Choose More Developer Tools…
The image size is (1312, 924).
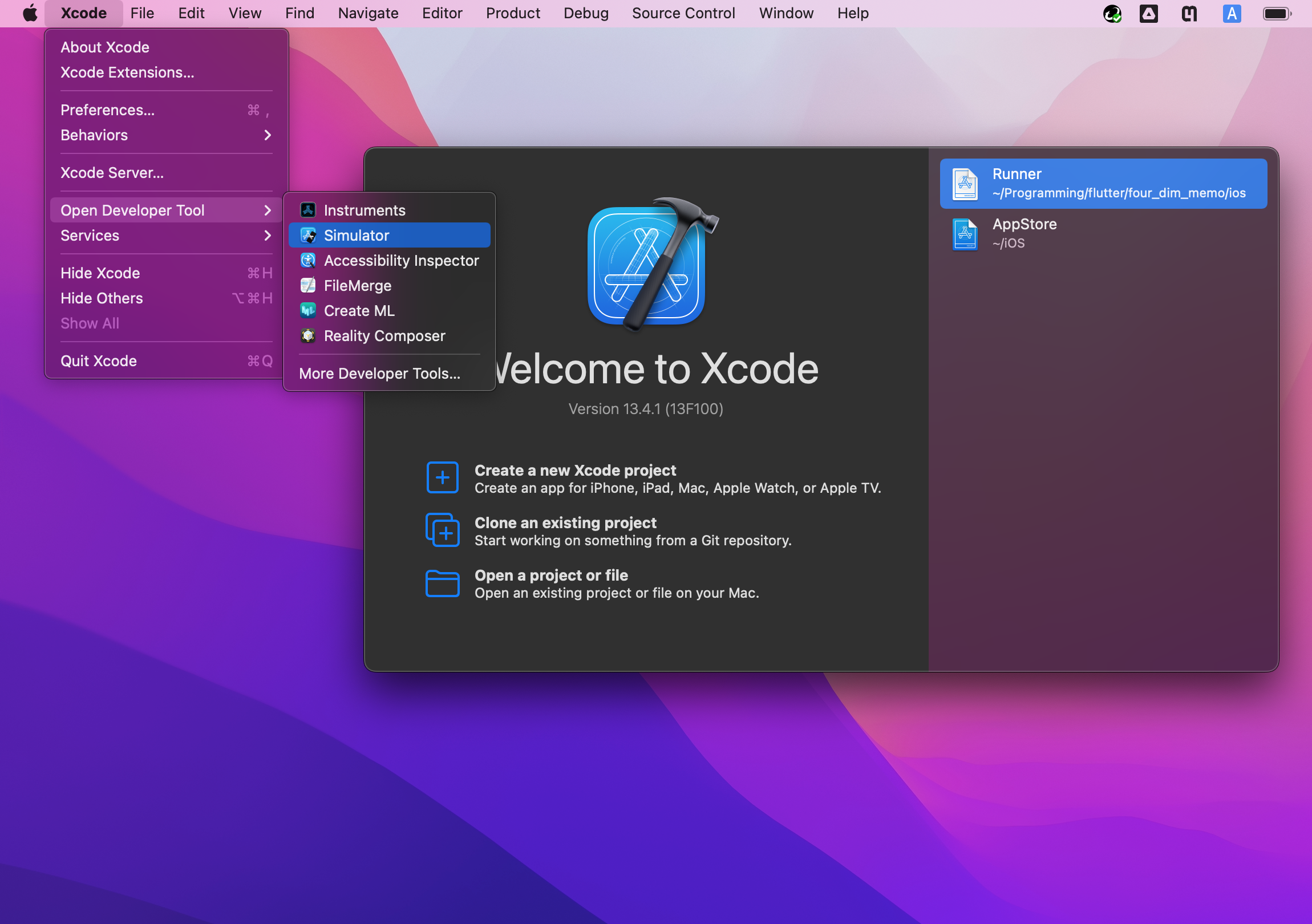click(389, 374)
